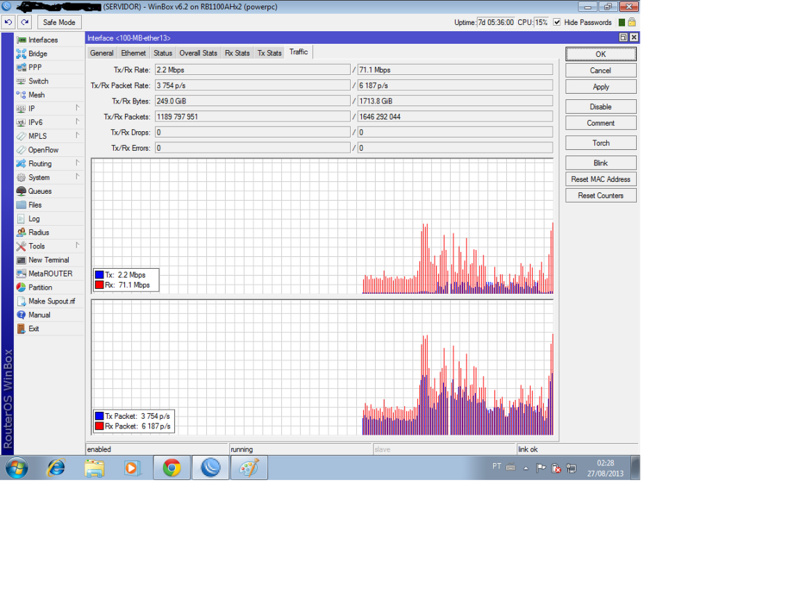This screenshot has height=600, width=800.
Task: Open the Files folder icon
Action: 21,205
